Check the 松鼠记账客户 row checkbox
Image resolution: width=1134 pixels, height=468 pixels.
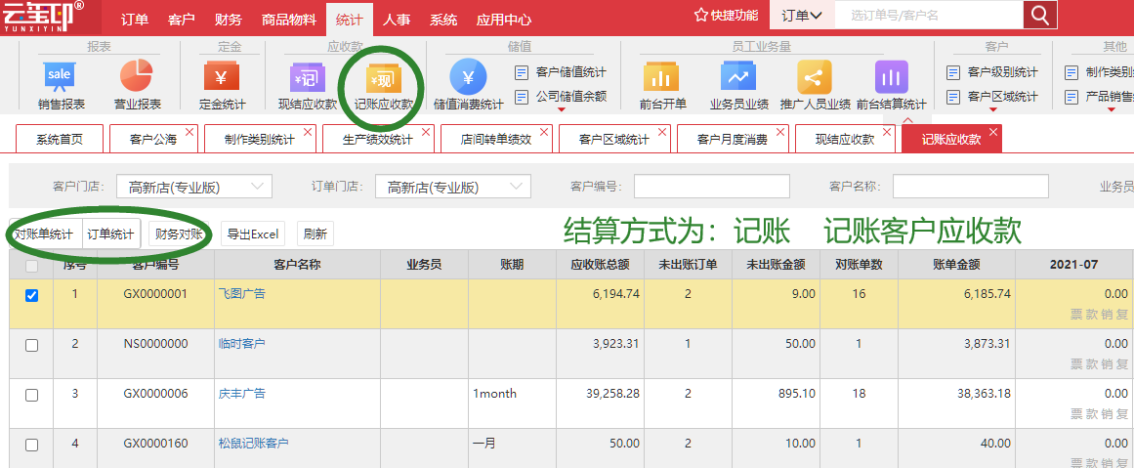coord(32,445)
